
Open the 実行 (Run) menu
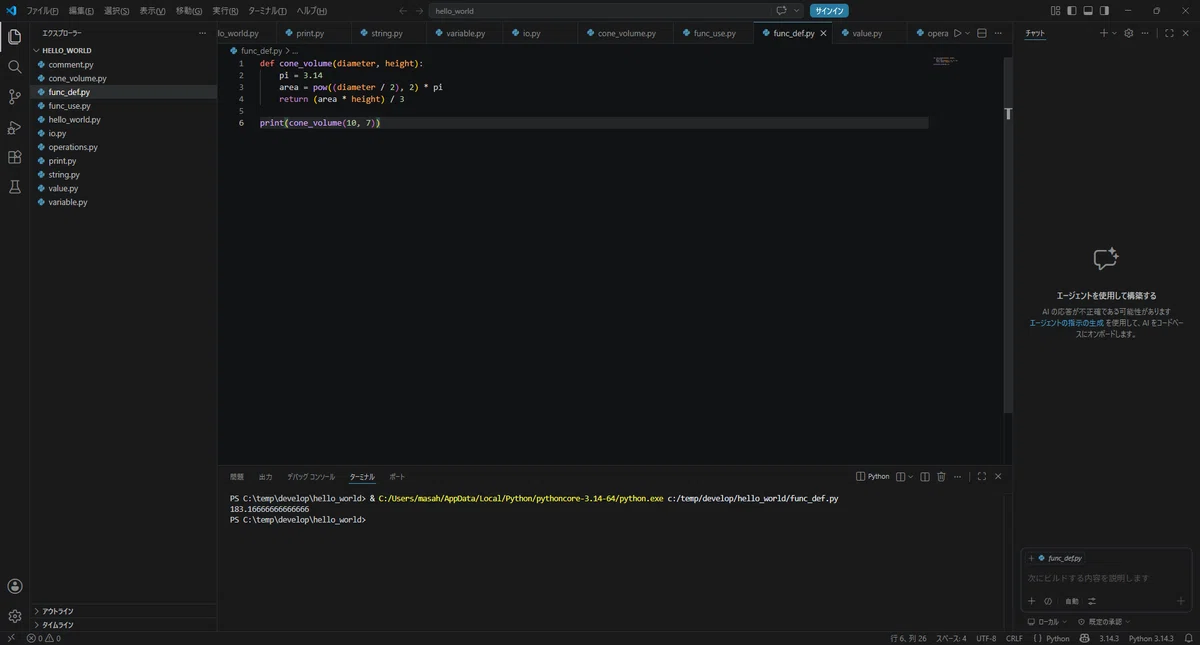pyautogui.click(x=225, y=11)
